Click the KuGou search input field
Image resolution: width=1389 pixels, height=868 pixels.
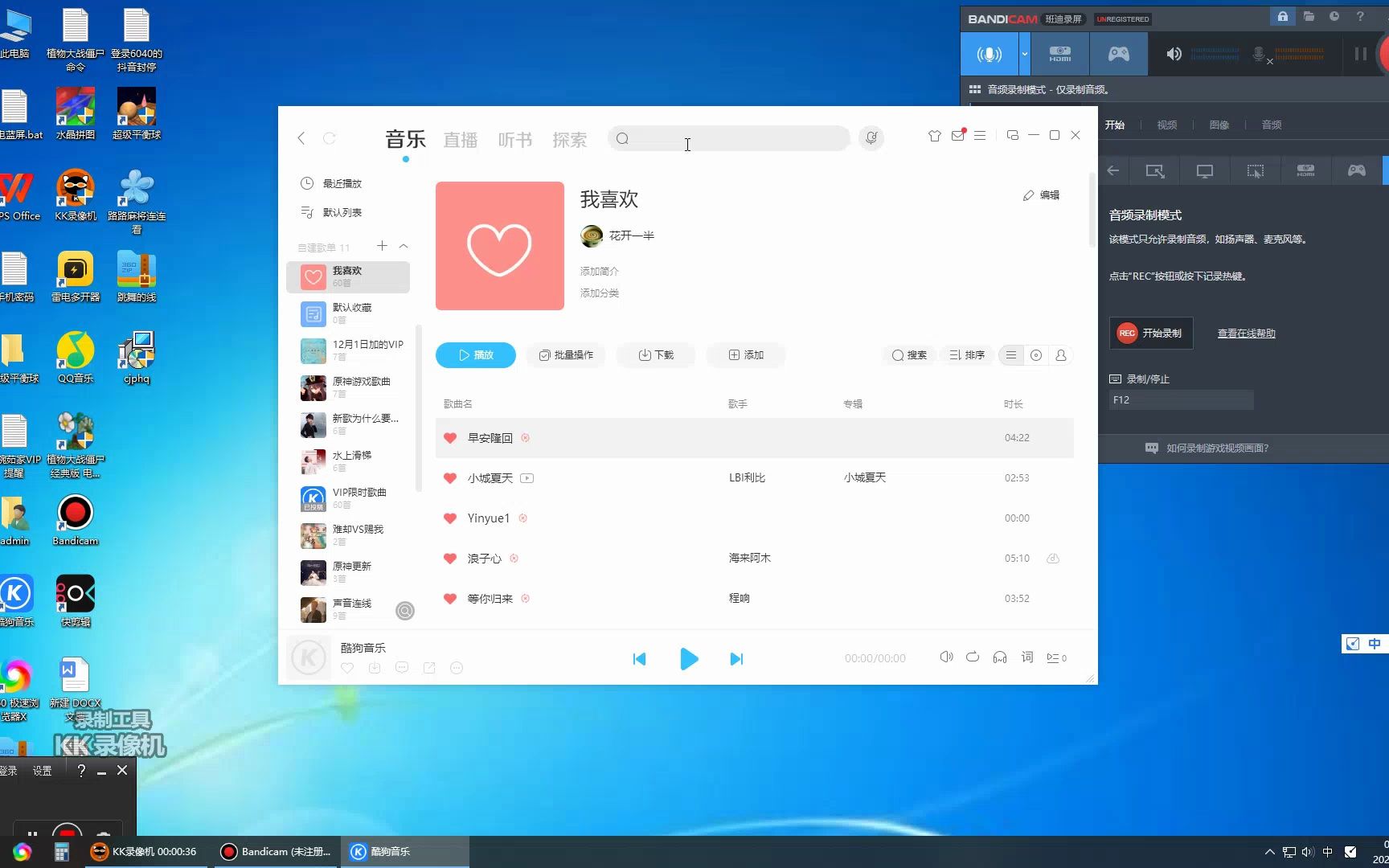click(729, 138)
